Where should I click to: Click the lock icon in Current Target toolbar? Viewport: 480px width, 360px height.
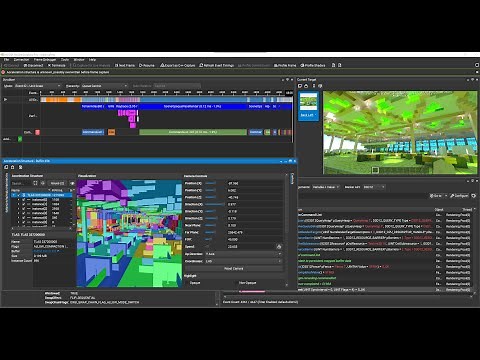pyautogui.click(x=306, y=86)
